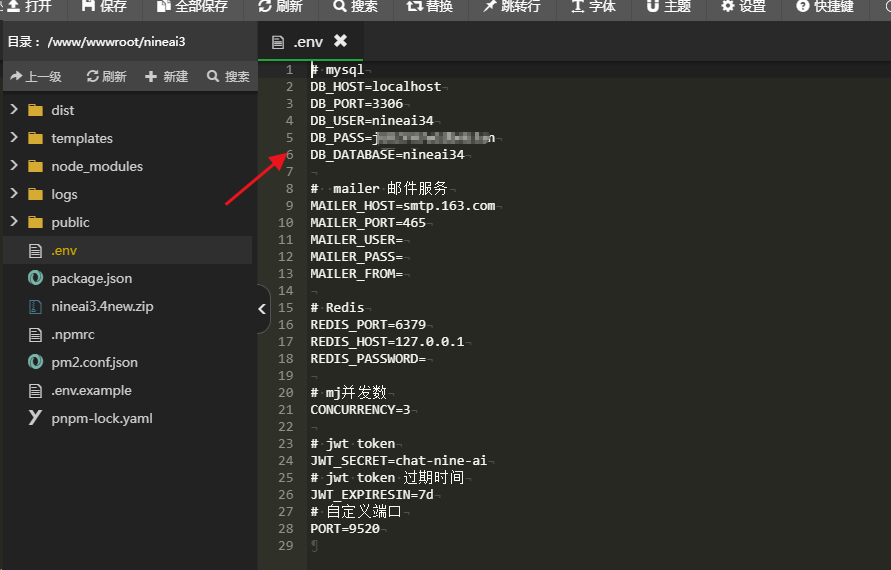Open the Replace (替换) tool
Screen dimensions: 891x570
[430, 6]
